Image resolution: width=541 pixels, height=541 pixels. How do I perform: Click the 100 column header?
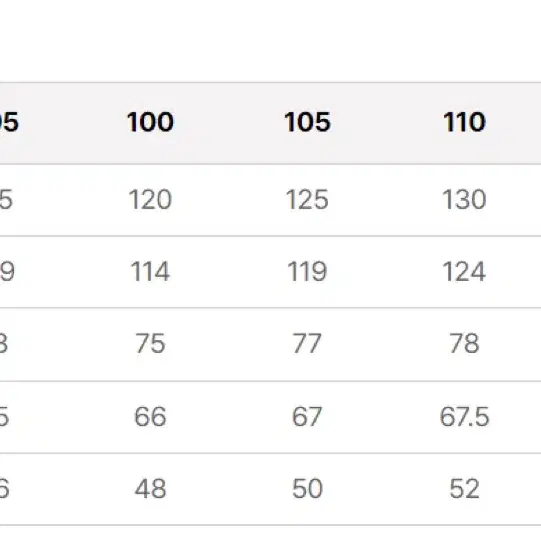[150, 122]
